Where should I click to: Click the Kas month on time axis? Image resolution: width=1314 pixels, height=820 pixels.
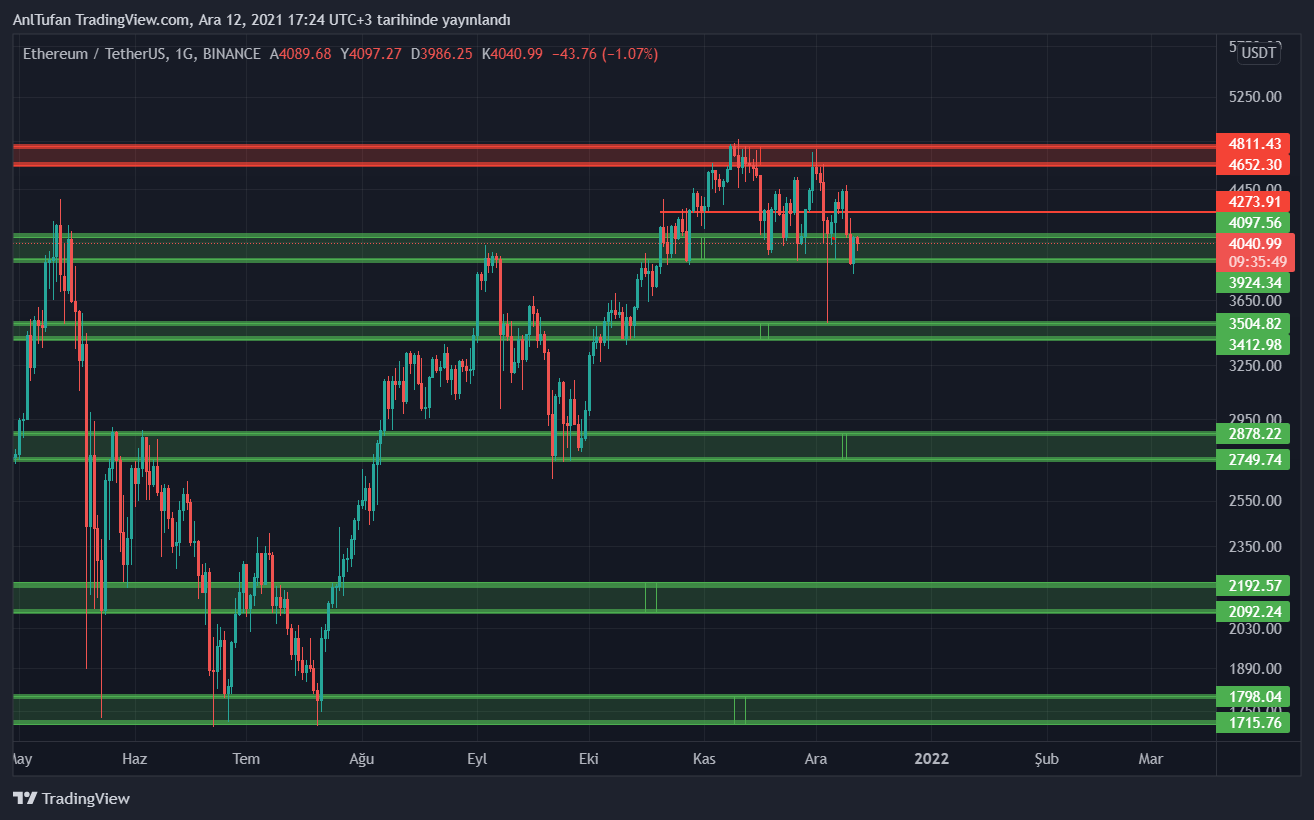[x=705, y=759]
